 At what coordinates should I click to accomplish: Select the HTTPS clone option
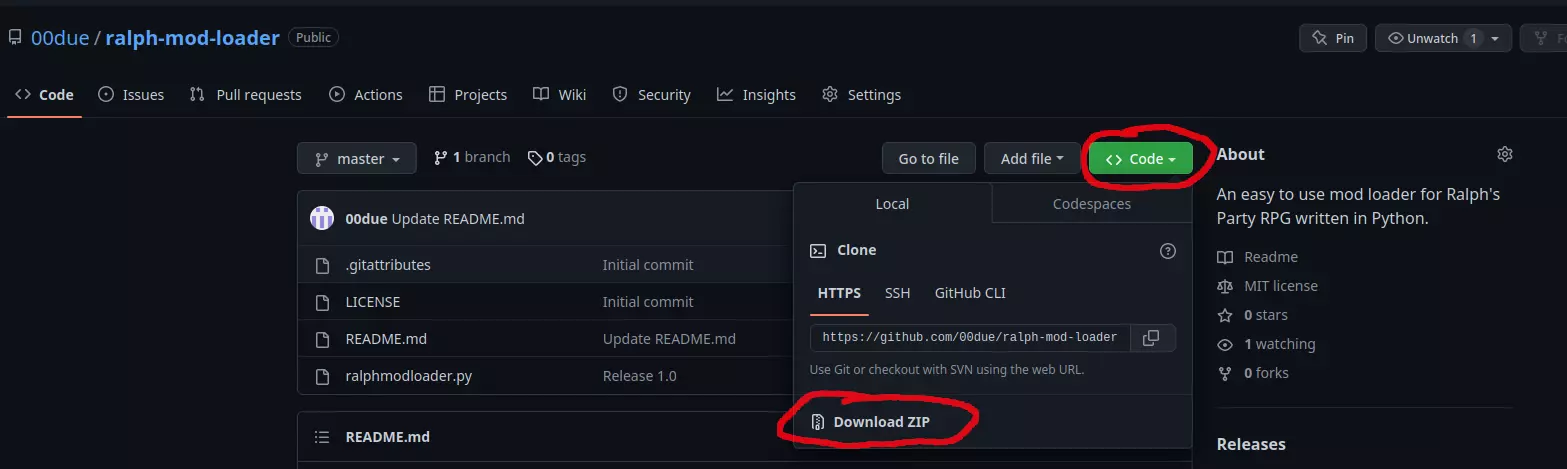[839, 293]
